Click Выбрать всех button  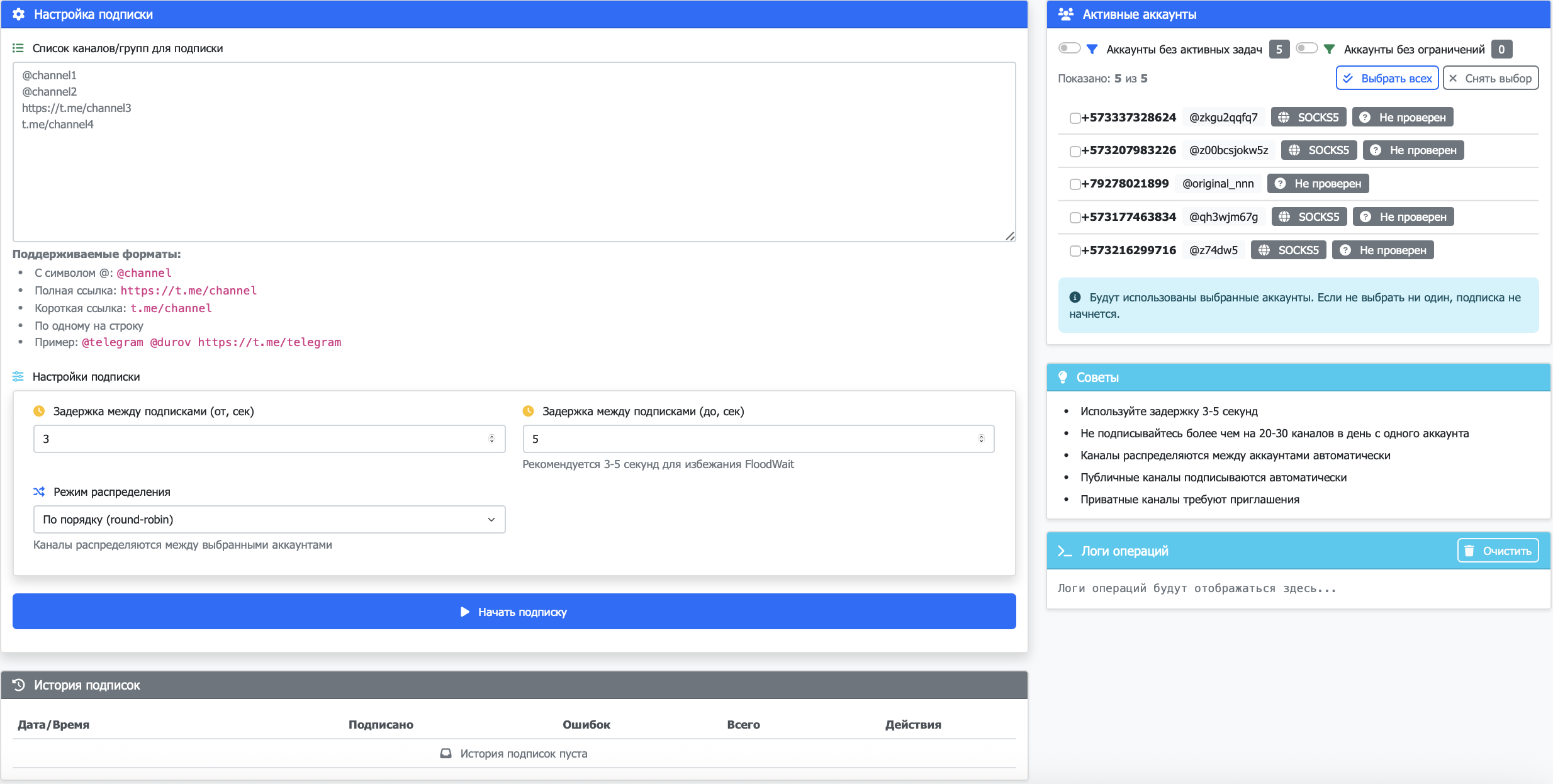click(1387, 78)
